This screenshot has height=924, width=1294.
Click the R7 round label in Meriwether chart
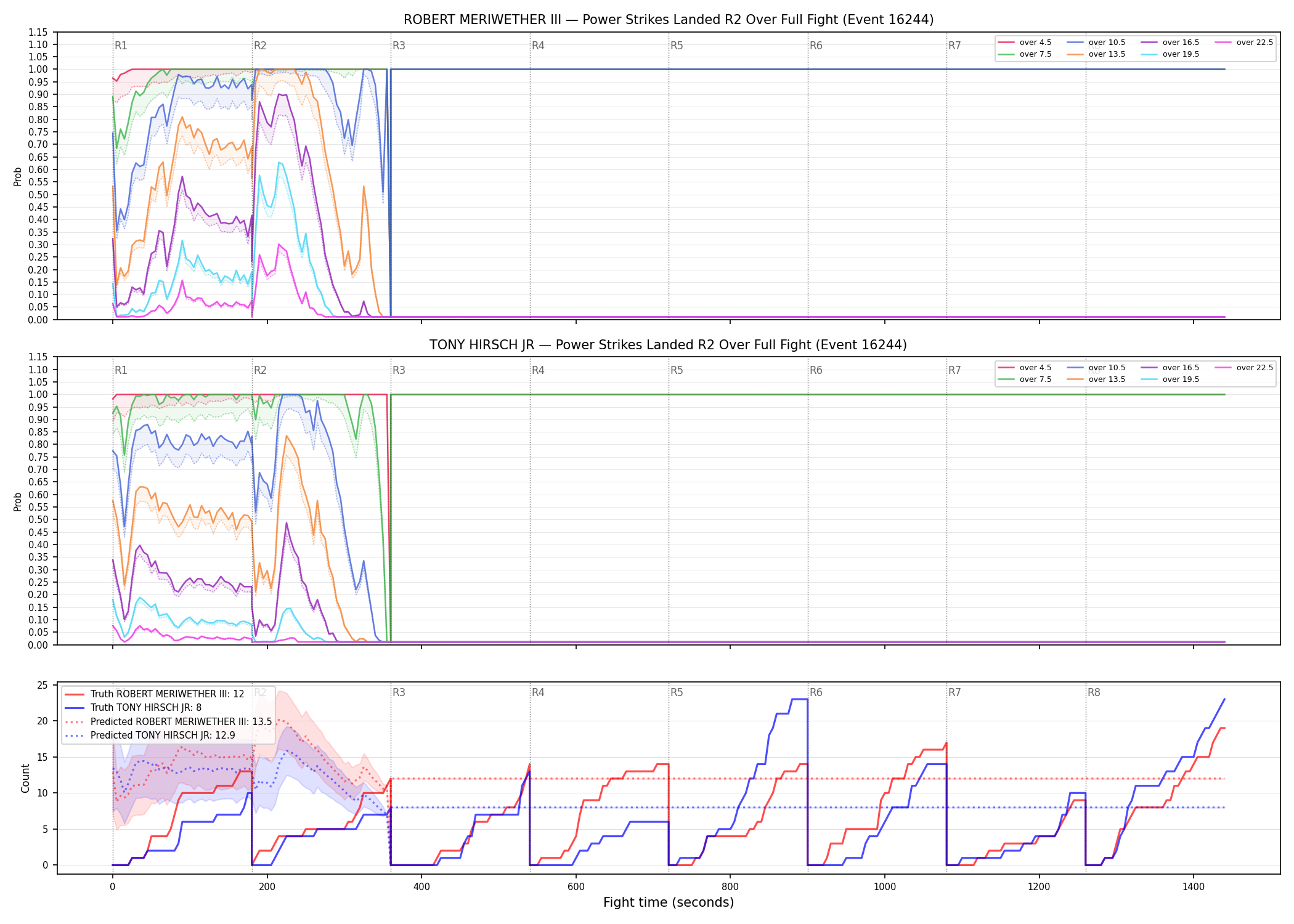[x=954, y=46]
